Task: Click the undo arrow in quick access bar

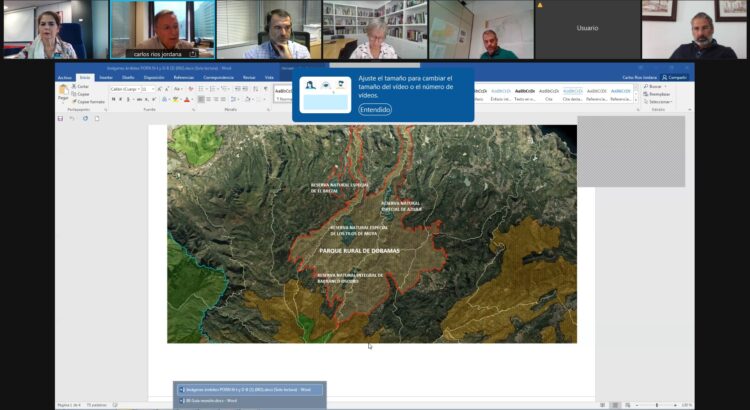Action: tap(72, 118)
